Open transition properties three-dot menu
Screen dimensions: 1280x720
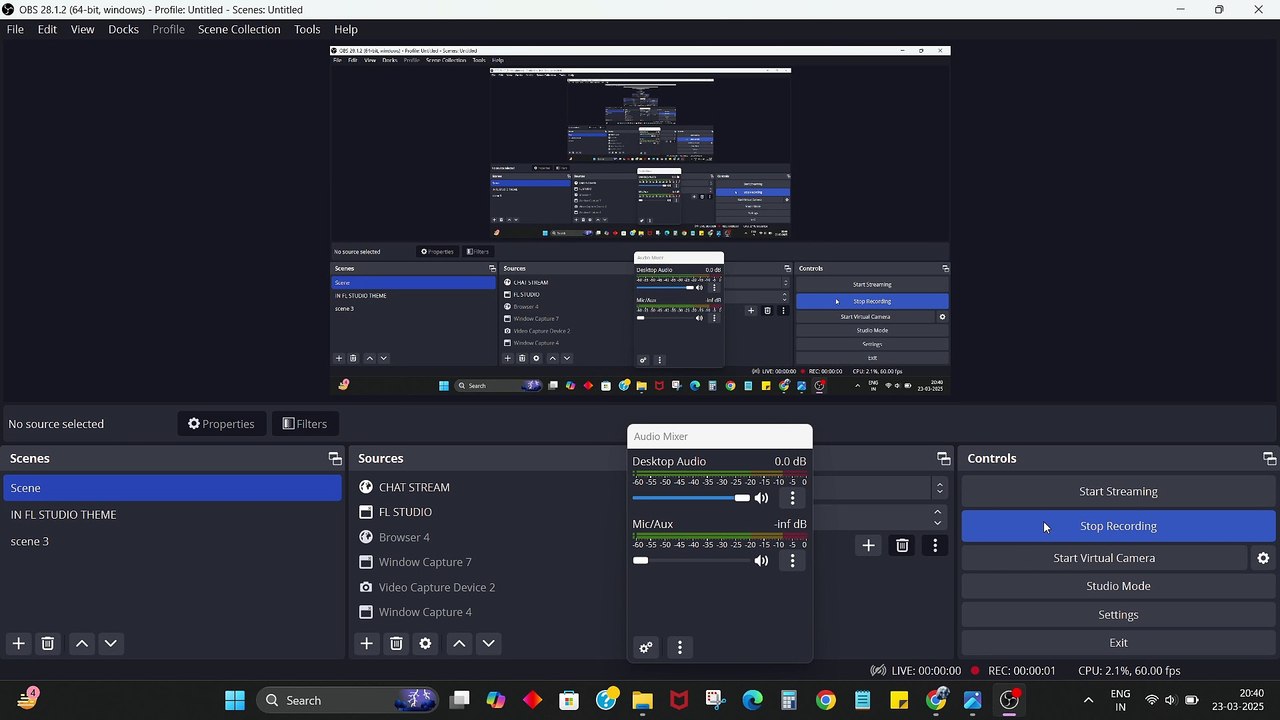pyautogui.click(x=935, y=545)
